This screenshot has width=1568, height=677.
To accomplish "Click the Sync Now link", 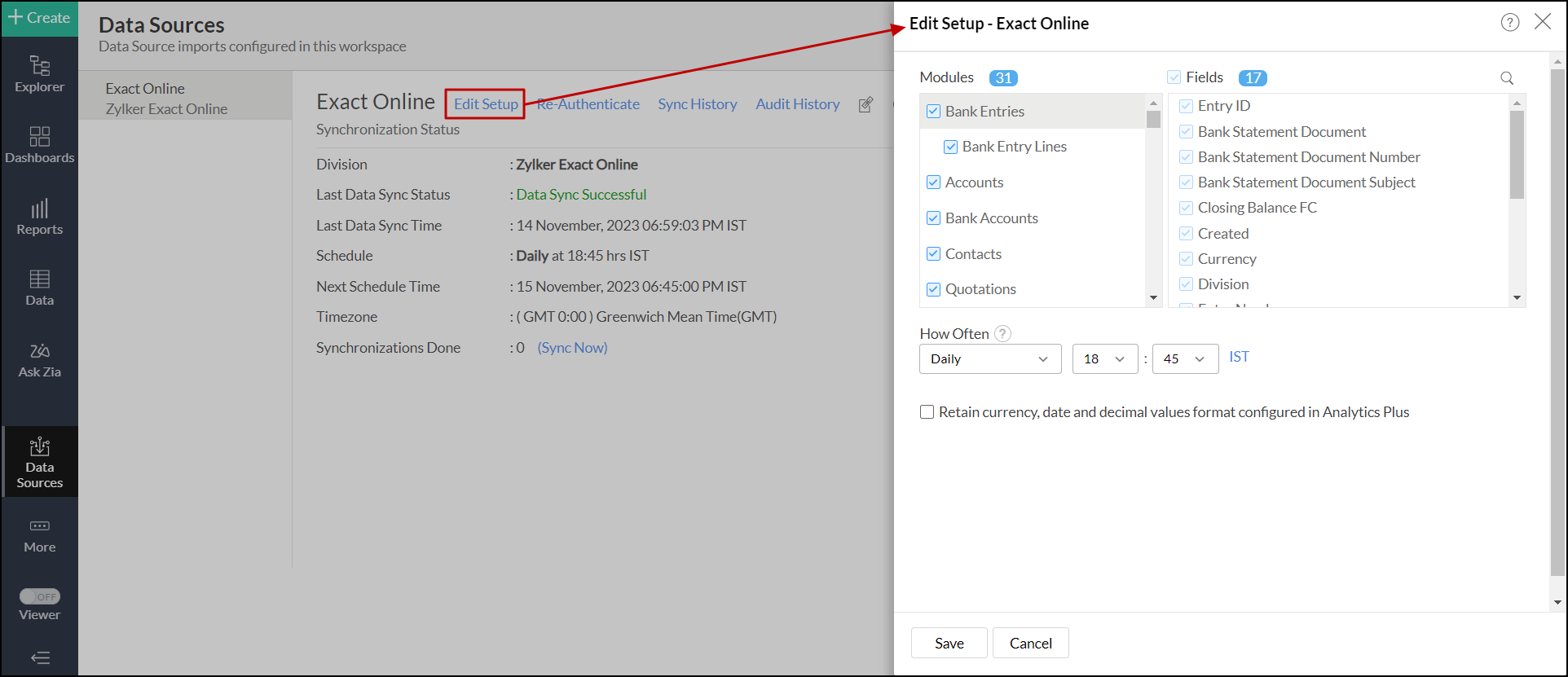I will [x=572, y=348].
